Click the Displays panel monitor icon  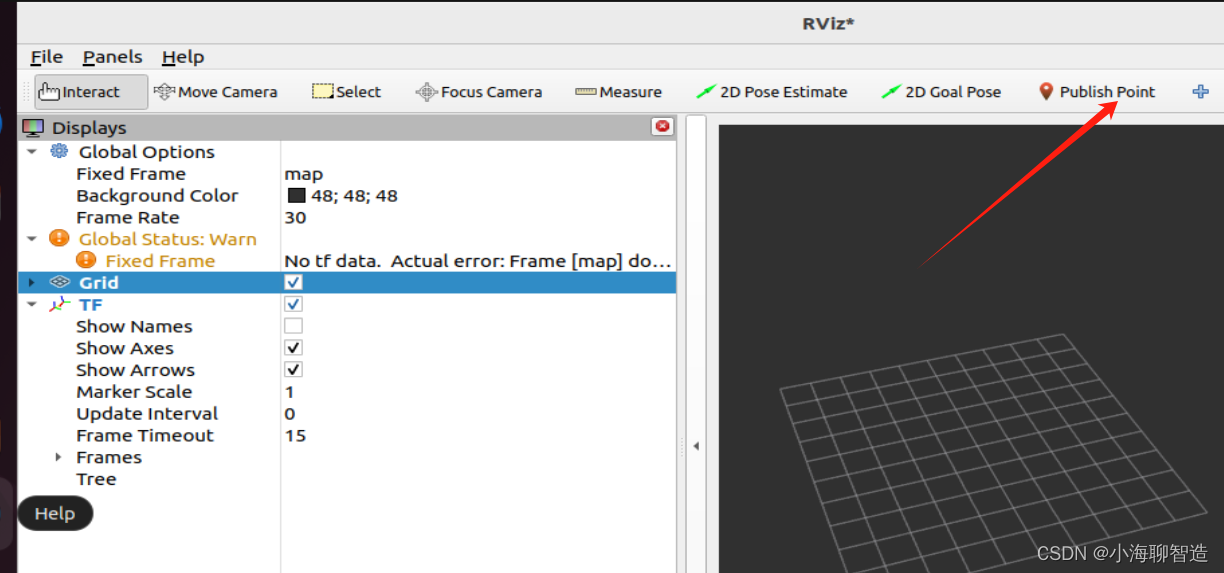tap(33, 128)
